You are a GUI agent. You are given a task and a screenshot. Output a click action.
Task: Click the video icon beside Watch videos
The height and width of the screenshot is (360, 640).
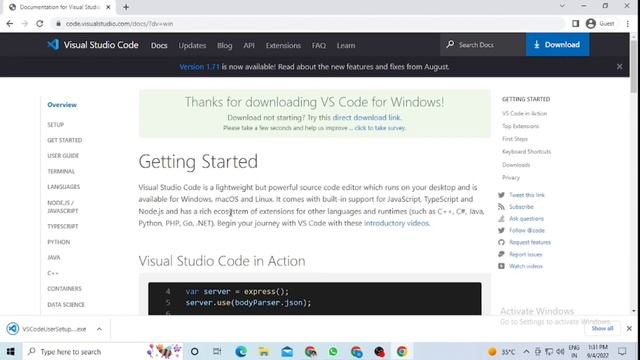[x=501, y=266]
